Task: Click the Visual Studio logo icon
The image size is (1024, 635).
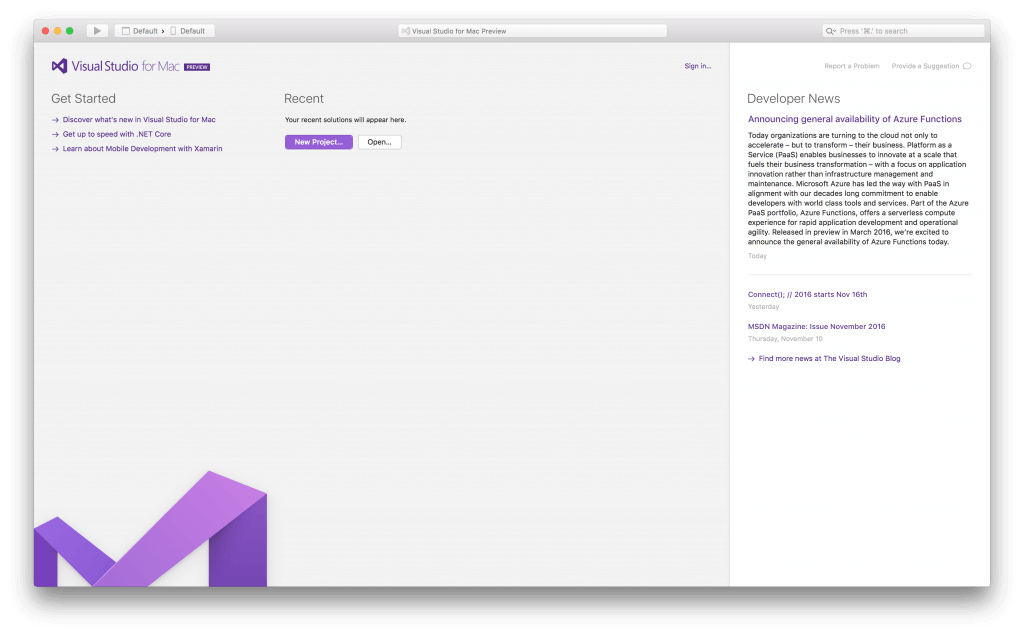Action: click(x=59, y=66)
